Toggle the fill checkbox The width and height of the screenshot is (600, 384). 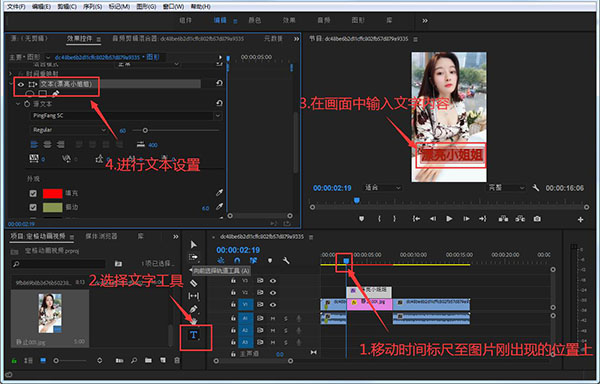33,194
